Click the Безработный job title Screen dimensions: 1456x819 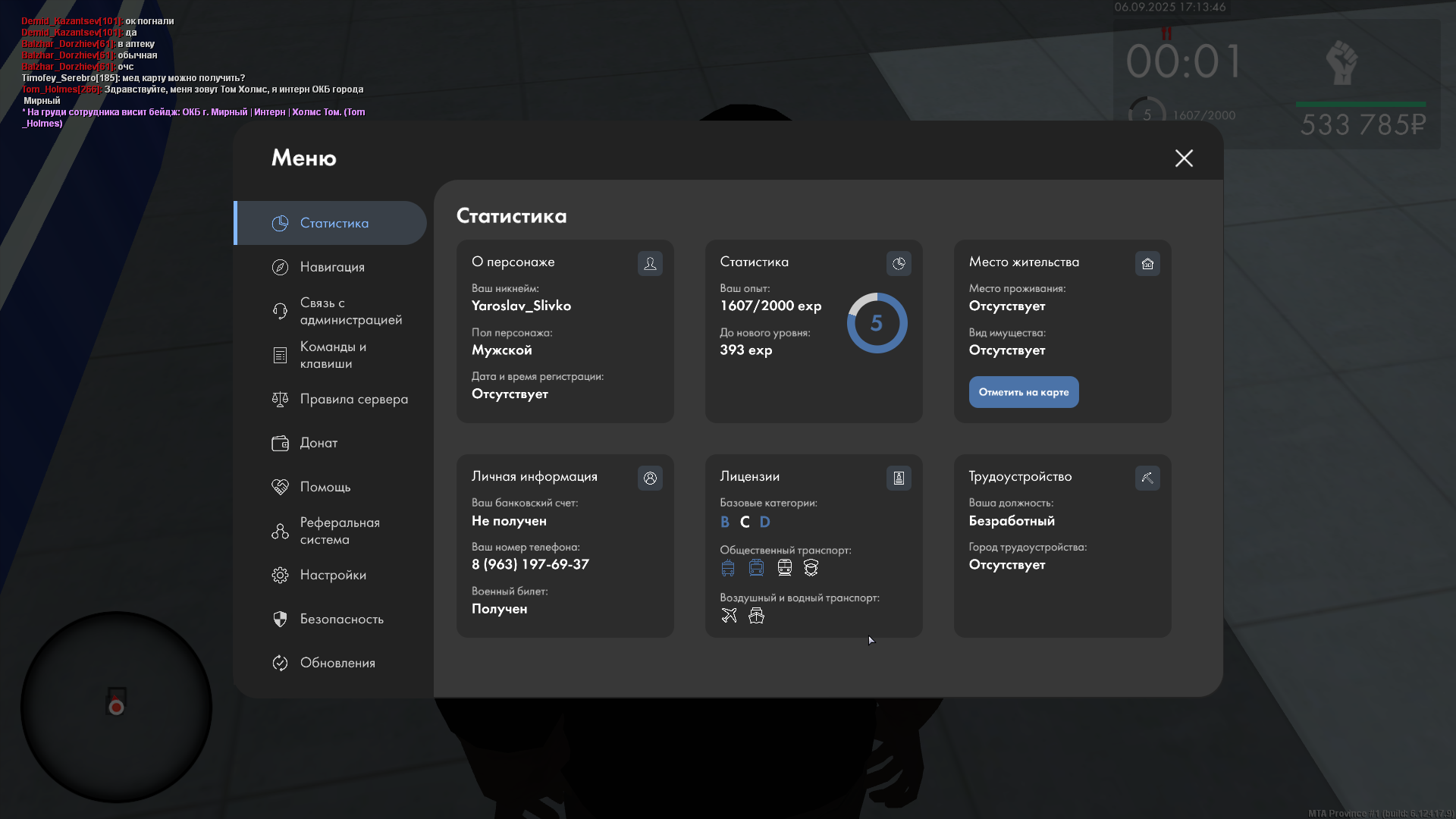click(1012, 521)
